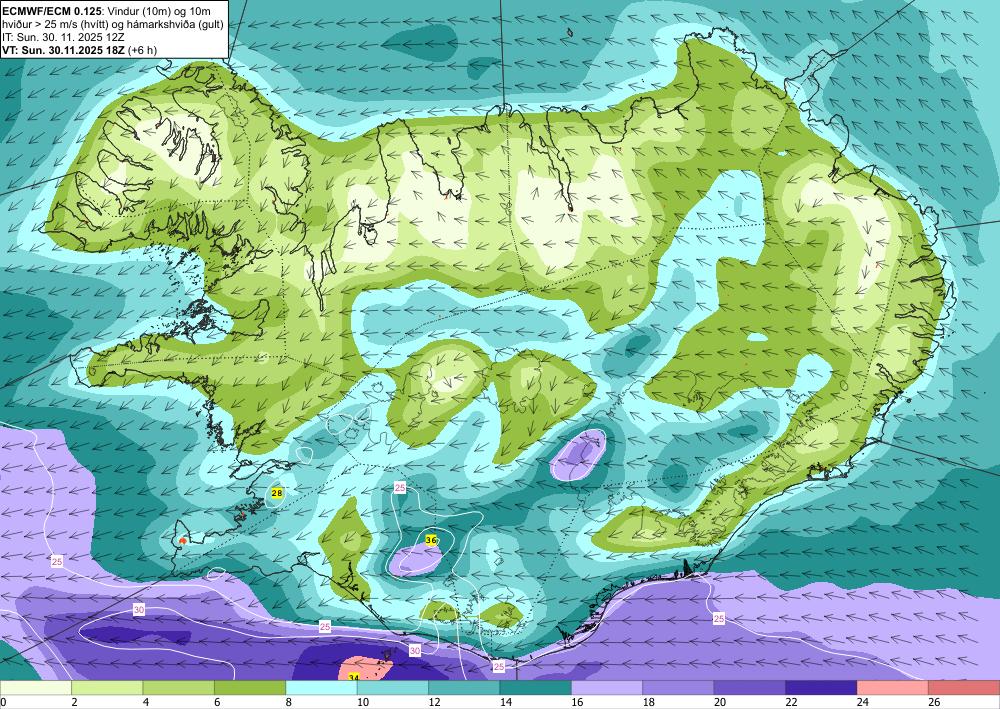Viewport: 1000px width, 709px height.
Task: Select the 18–20 m/s purple legend swatch
Action: (679, 688)
